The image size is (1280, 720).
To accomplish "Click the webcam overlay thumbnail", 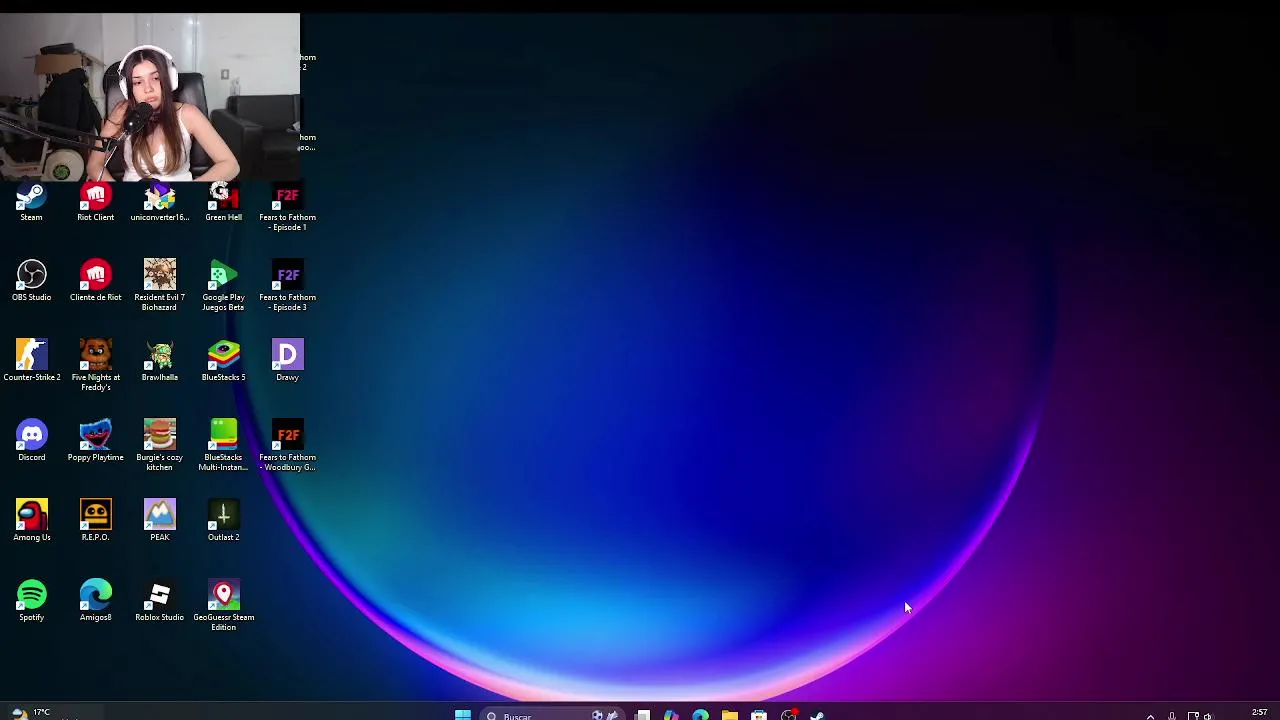I will tap(150, 97).
